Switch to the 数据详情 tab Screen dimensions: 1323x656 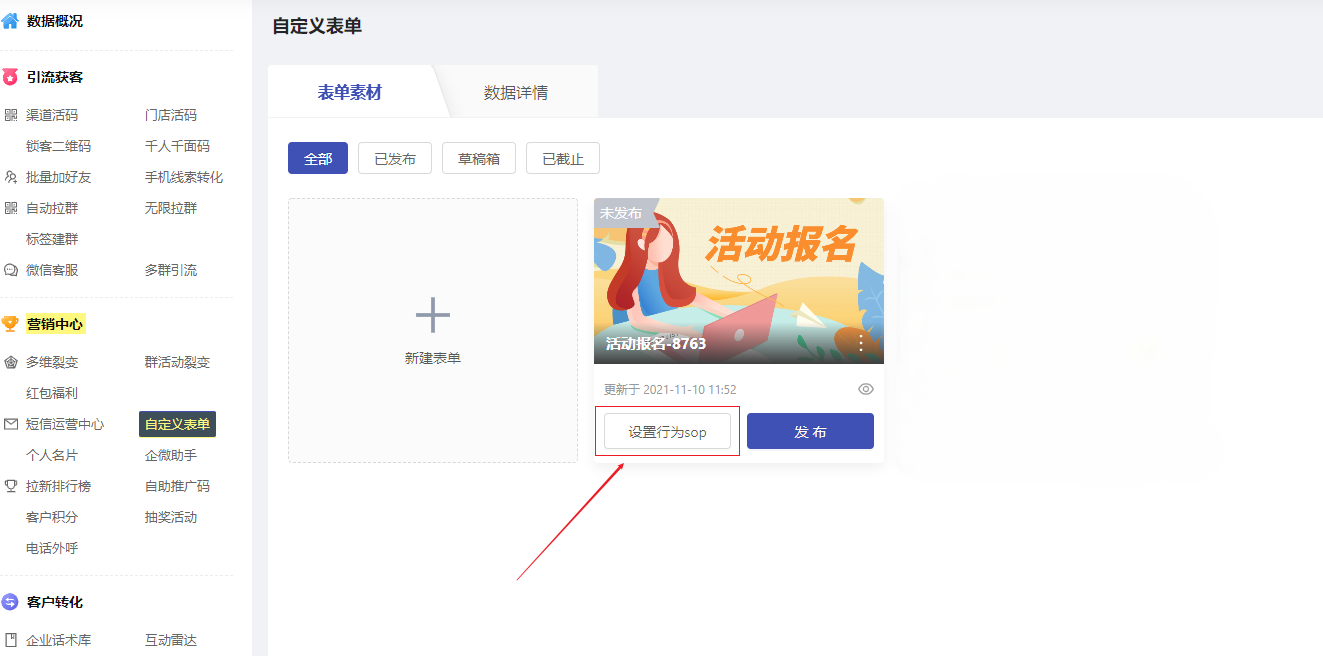pyautogui.click(x=516, y=92)
